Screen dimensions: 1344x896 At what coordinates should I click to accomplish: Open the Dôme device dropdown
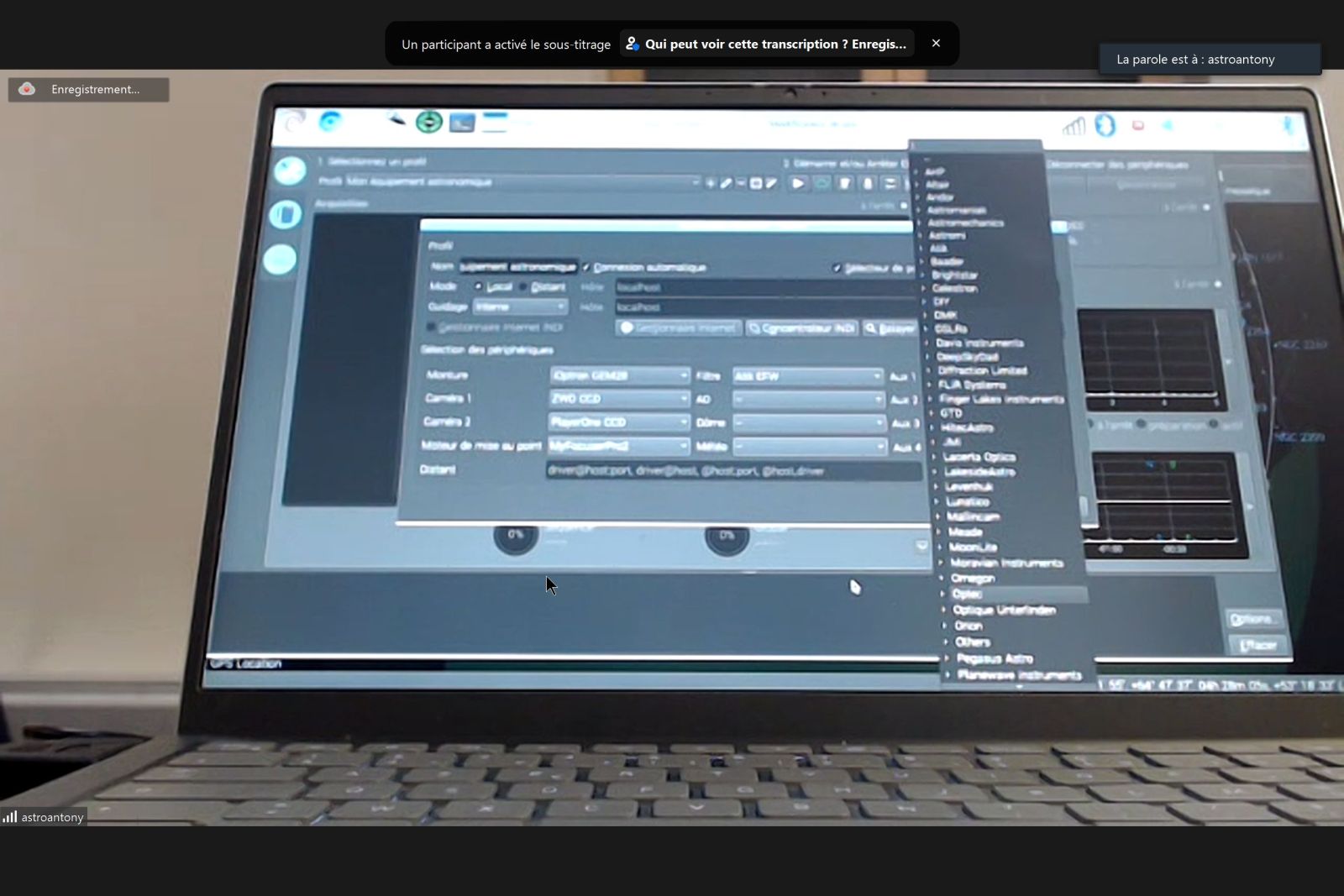[x=810, y=423]
